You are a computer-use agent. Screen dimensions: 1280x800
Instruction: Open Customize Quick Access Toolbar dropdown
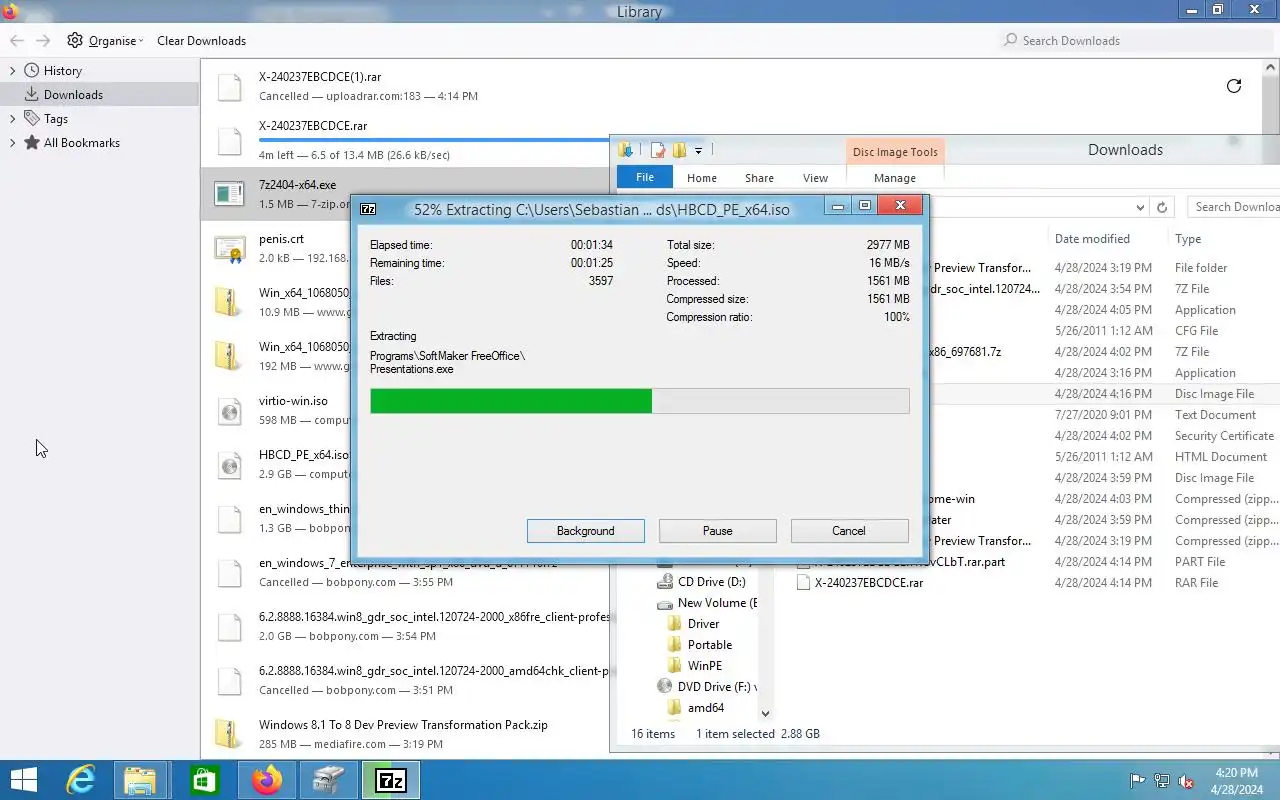[698, 151]
